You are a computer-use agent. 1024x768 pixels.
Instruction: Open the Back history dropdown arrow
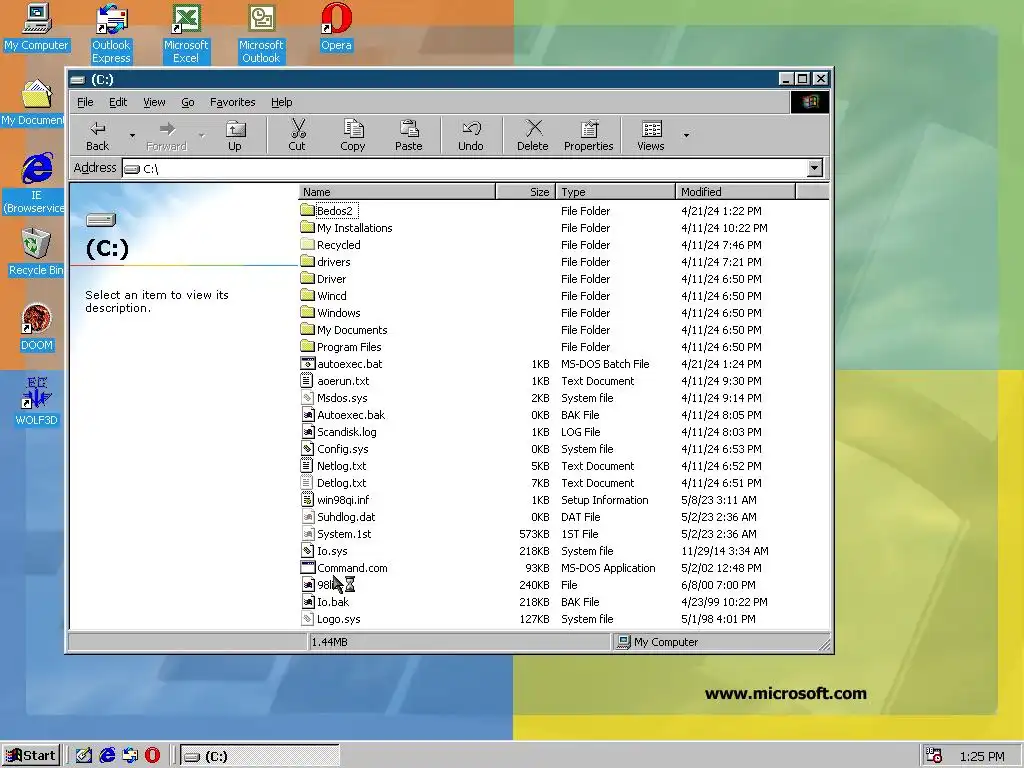point(132,136)
